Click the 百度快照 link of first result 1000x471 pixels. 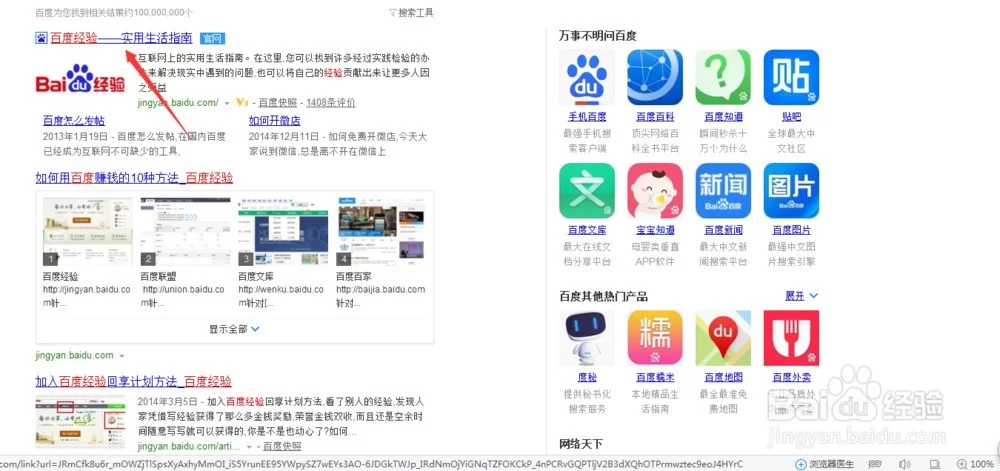click(278, 103)
